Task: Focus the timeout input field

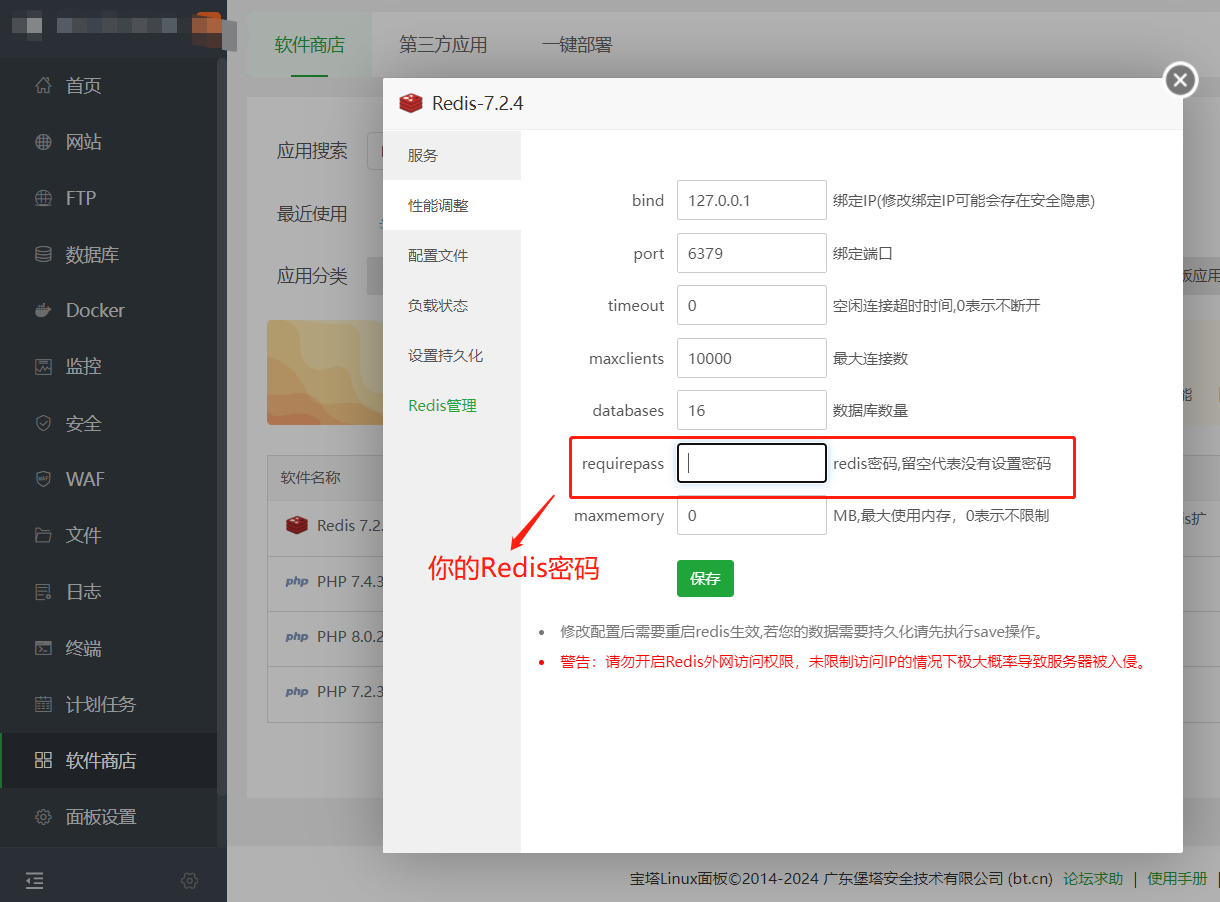Action: pos(752,305)
